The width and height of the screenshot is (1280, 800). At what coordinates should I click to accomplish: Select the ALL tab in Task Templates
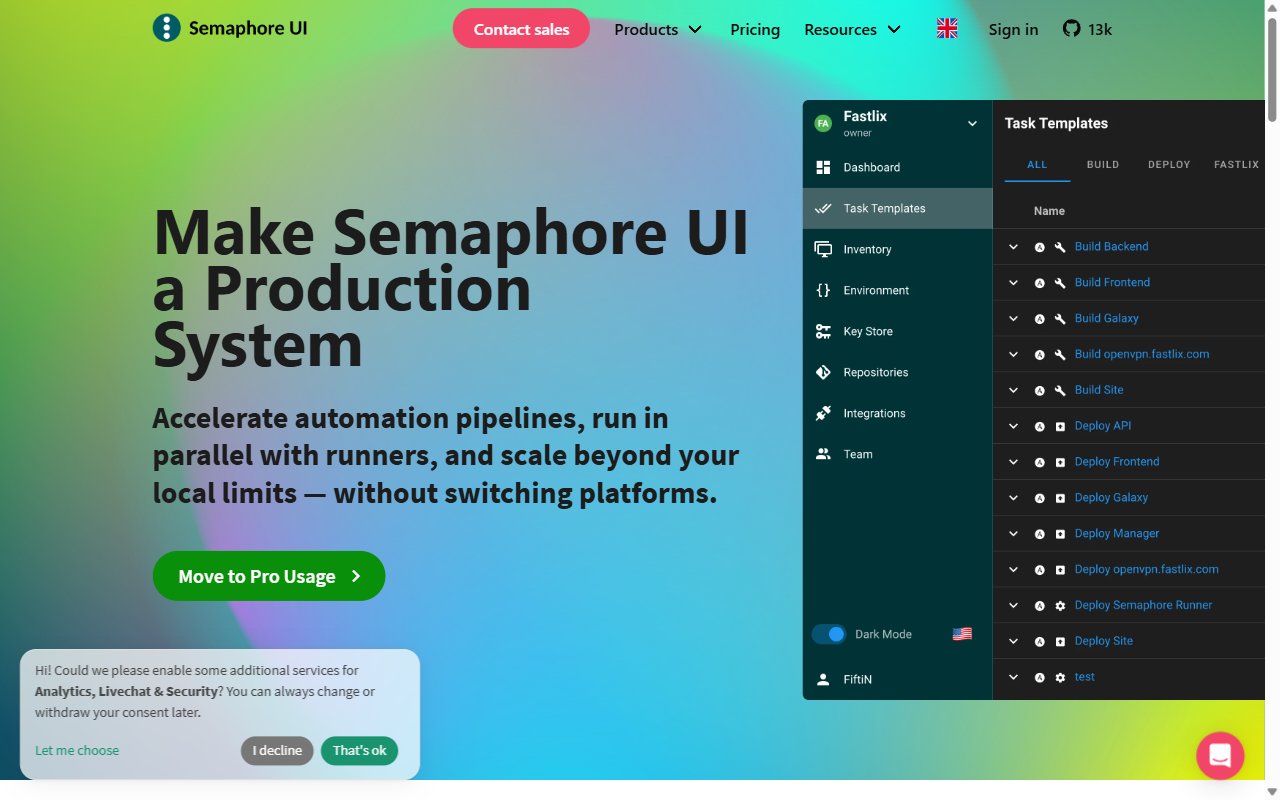click(x=1037, y=164)
